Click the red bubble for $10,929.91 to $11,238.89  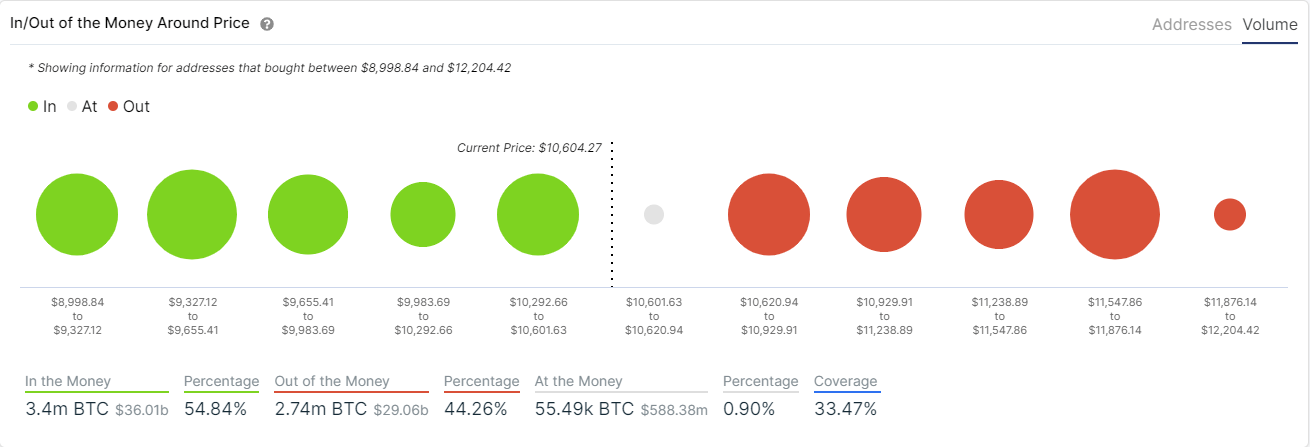coord(884,215)
